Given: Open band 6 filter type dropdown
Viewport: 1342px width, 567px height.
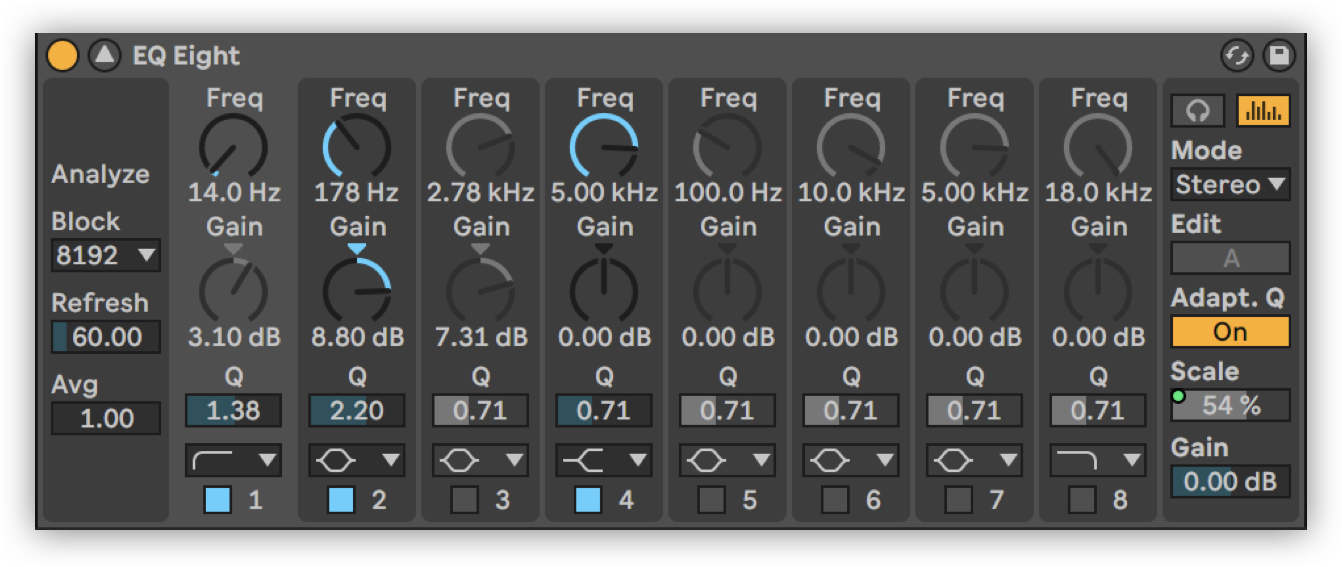Looking at the screenshot, I should click(x=851, y=460).
